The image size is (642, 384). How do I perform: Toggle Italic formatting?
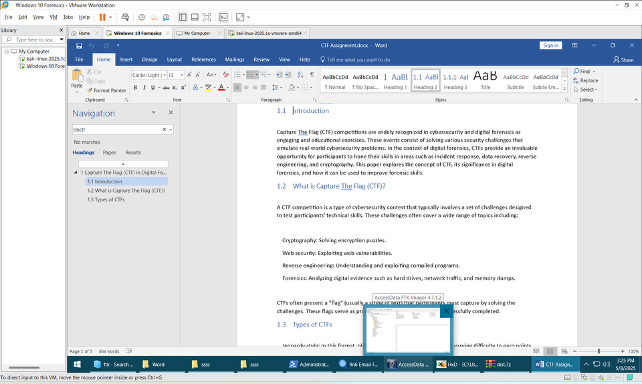(x=144, y=88)
